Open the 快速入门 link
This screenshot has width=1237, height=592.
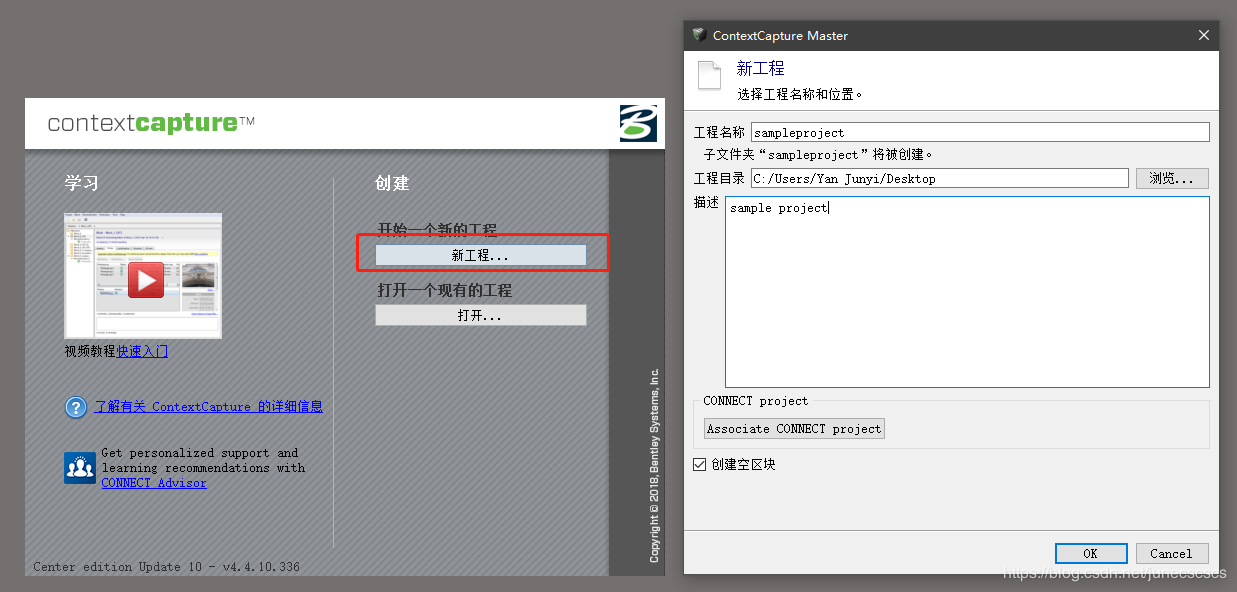[x=144, y=351]
